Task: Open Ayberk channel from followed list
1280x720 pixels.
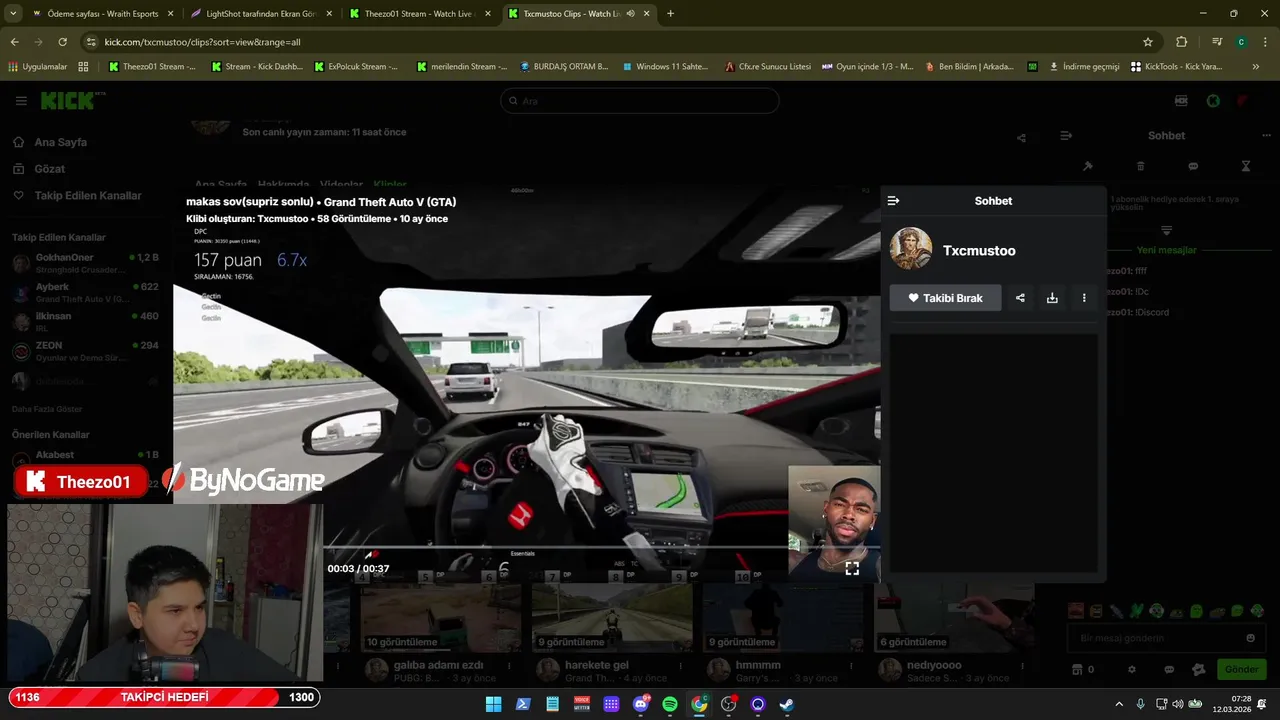Action: coord(85,293)
